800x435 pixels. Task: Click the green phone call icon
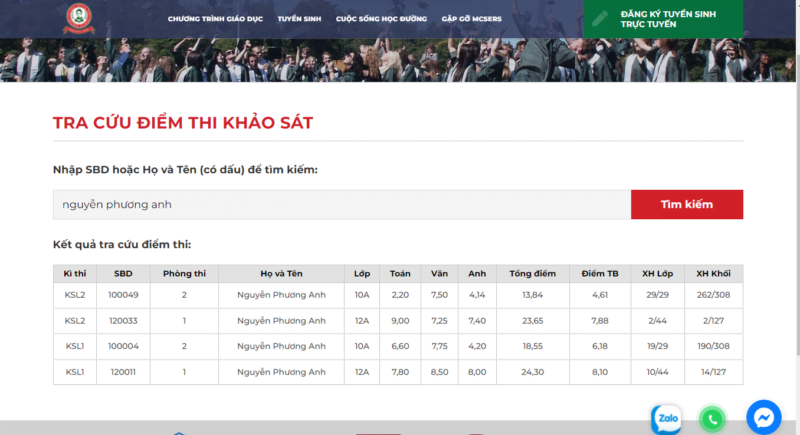click(712, 419)
